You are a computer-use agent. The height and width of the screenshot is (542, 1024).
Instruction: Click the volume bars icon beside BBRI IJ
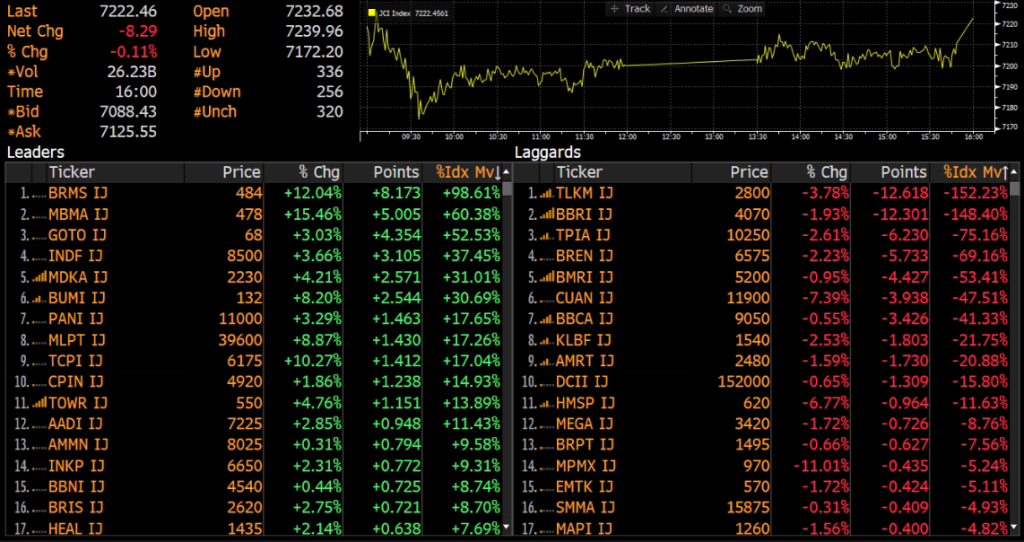click(546, 214)
